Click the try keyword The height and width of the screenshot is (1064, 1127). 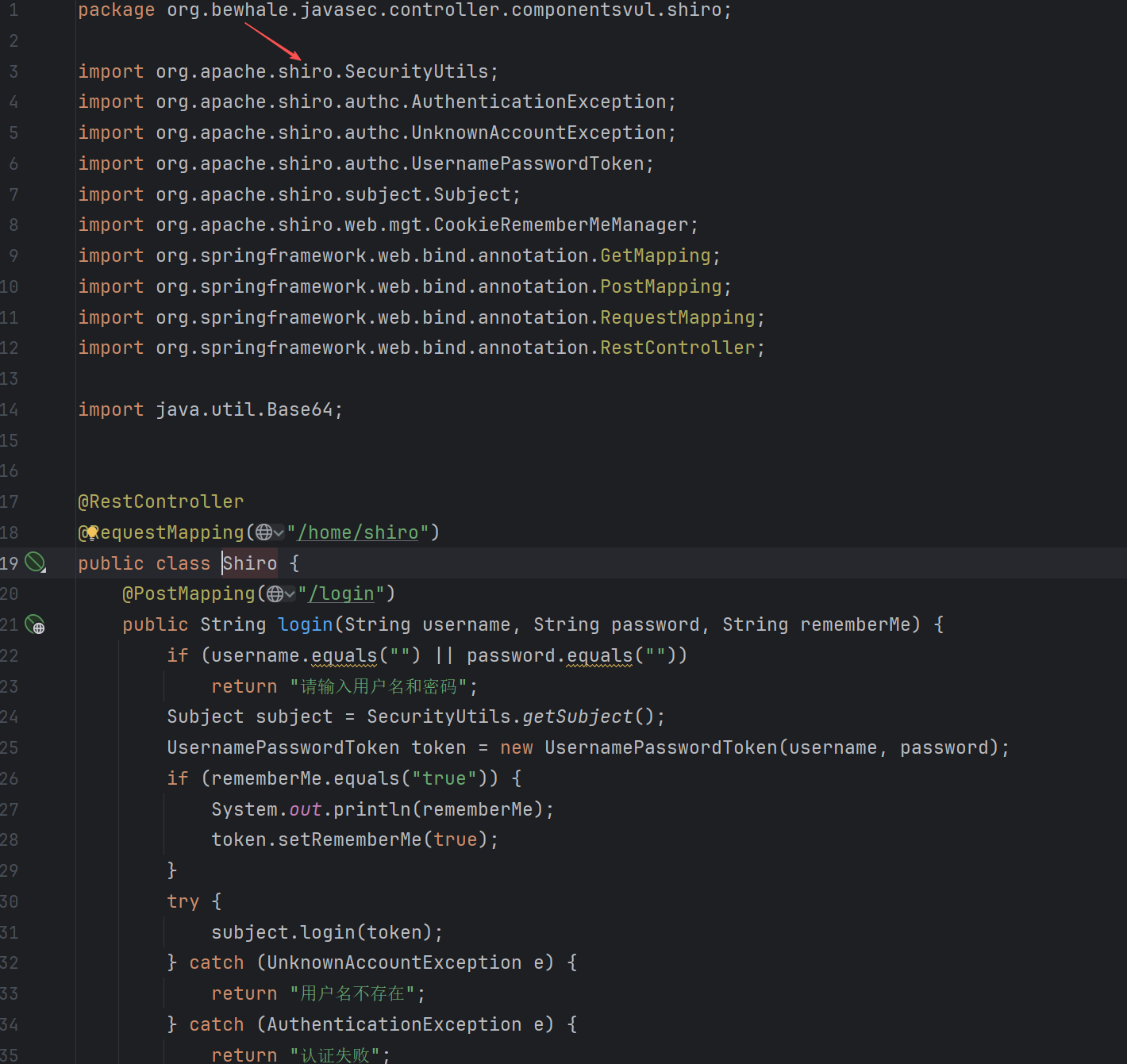(183, 901)
